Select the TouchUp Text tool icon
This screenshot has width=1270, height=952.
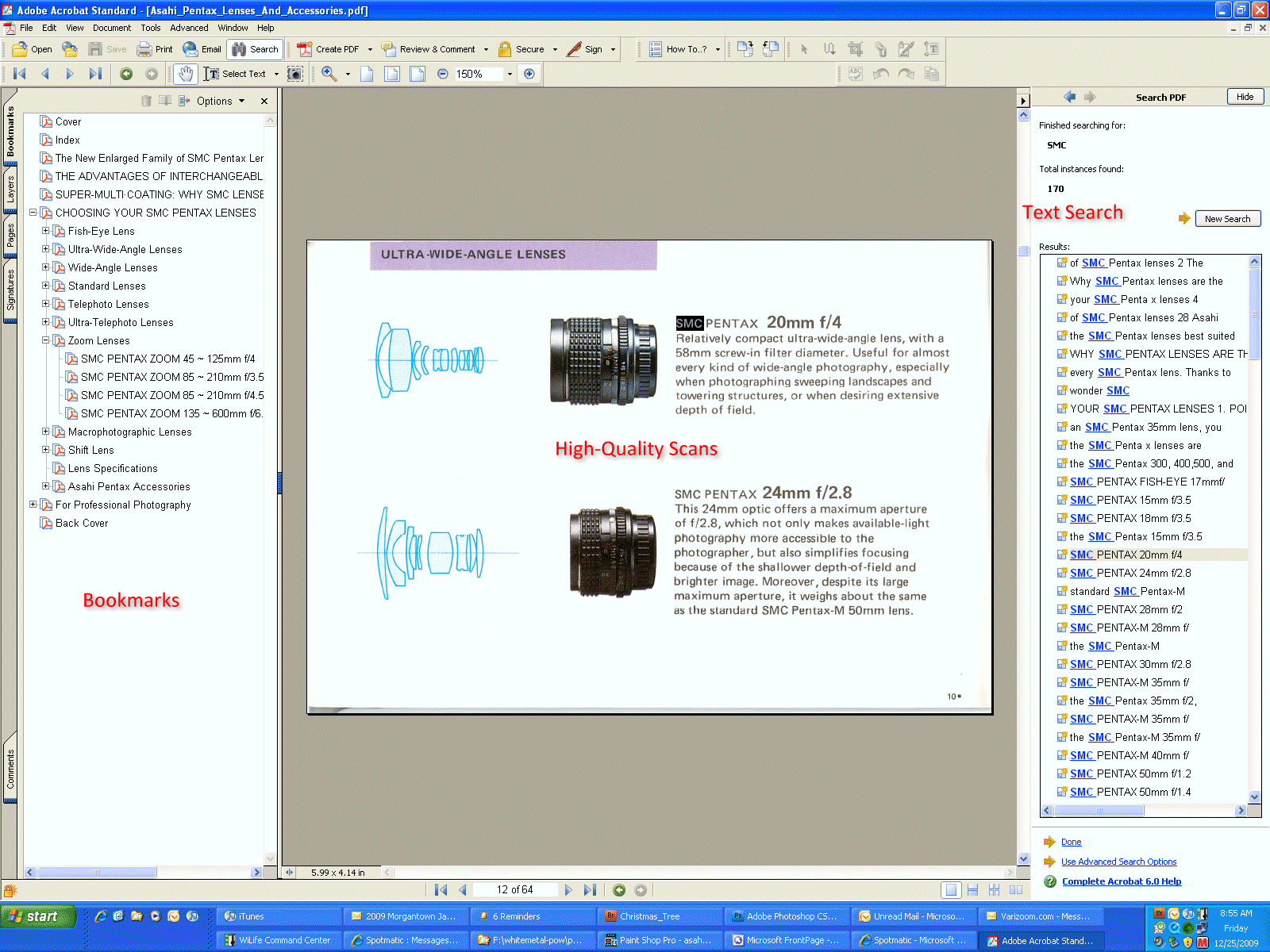pyautogui.click(x=932, y=49)
